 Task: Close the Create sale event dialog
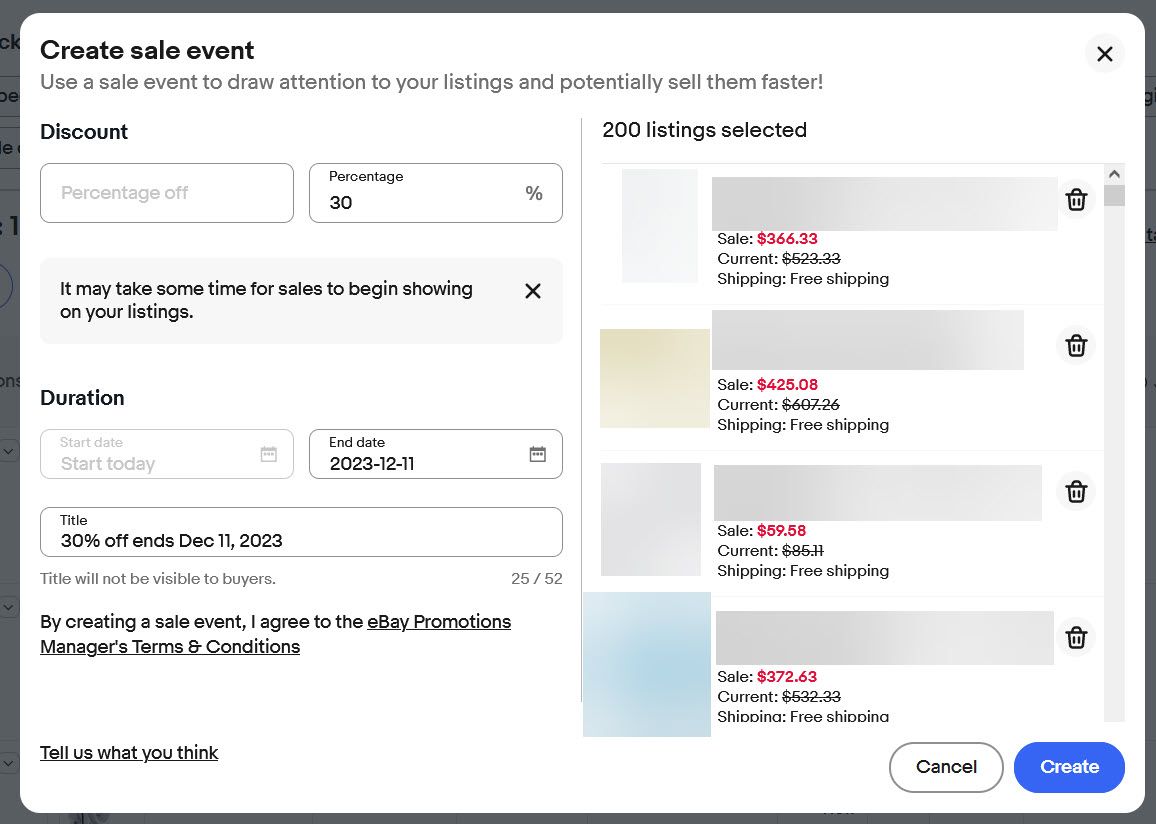pyautogui.click(x=1104, y=54)
